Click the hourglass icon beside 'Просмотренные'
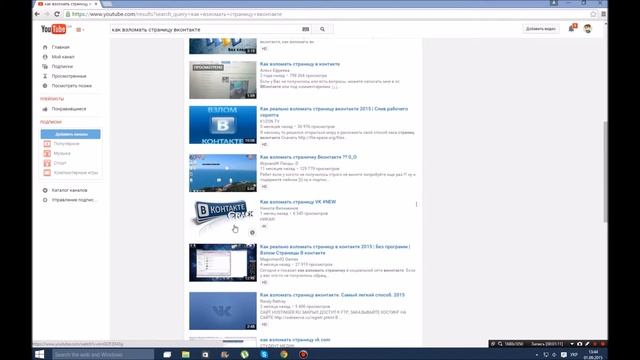This screenshot has height=360, width=640. 45,76
